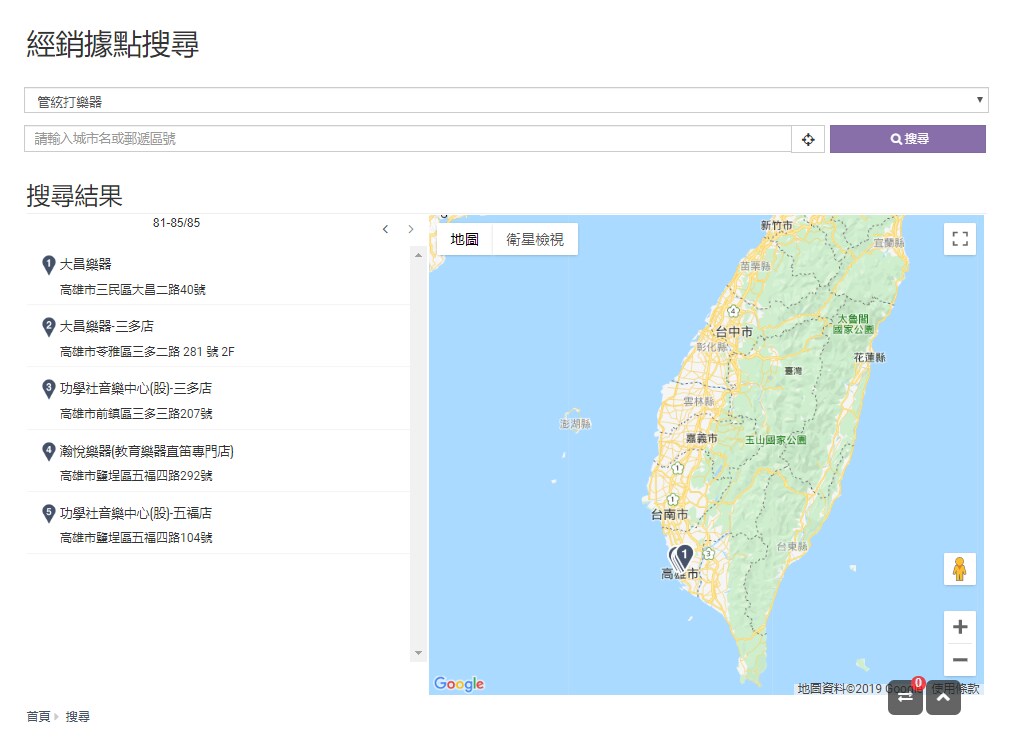The width and height of the screenshot is (1032, 739).
Task: Select pin icon number 1 for 大昌樂器
Action: [48, 265]
